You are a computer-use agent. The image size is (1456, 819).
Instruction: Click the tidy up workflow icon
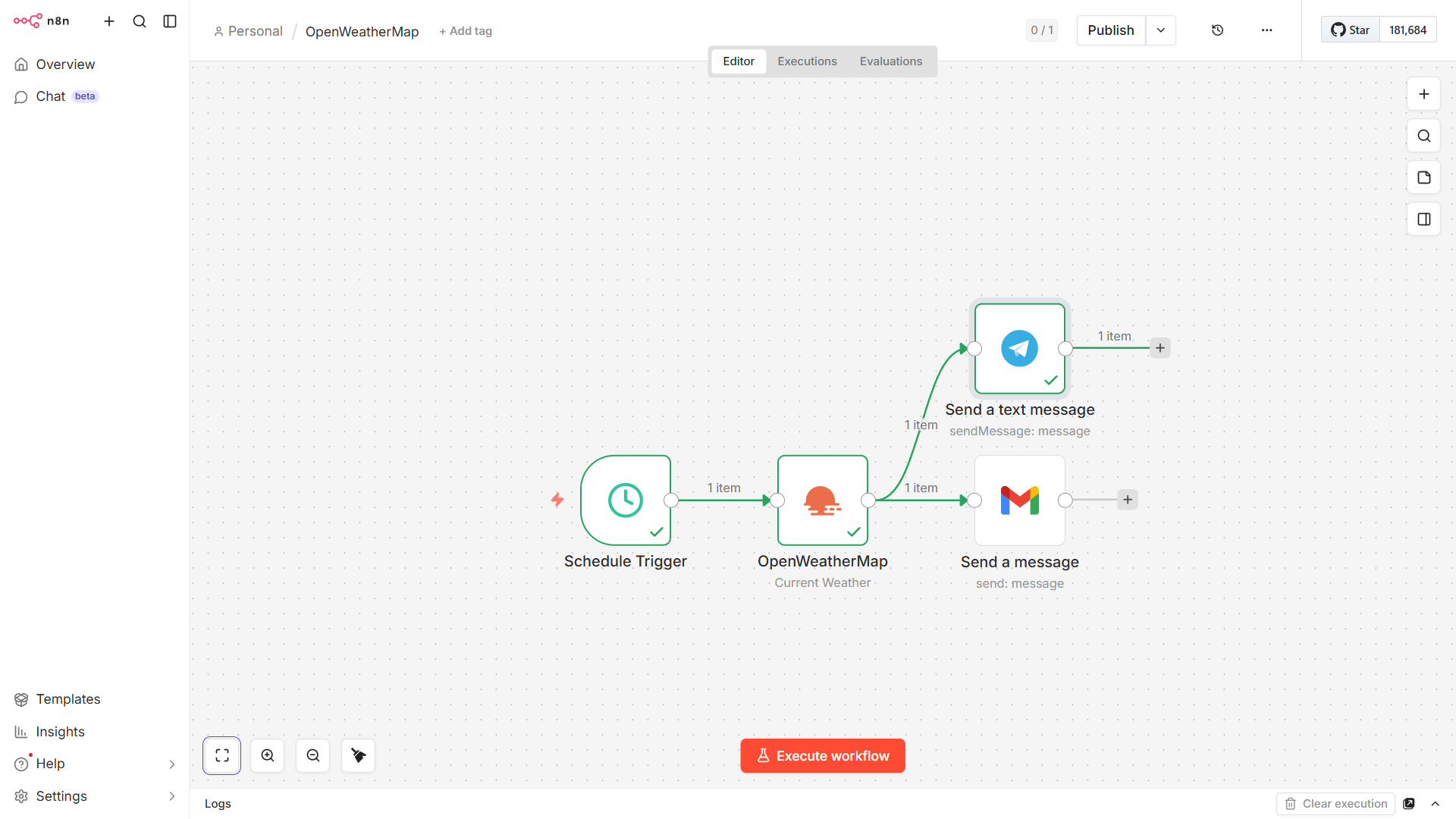pyautogui.click(x=359, y=755)
